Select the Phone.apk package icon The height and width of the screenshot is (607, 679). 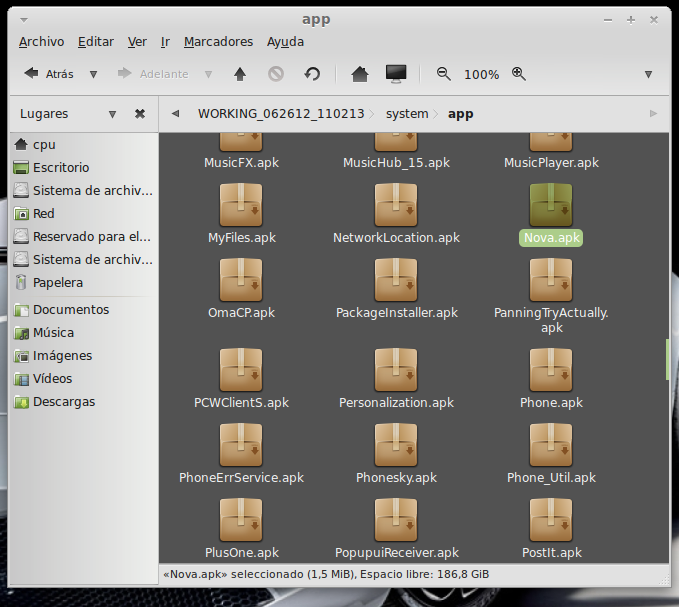click(x=551, y=370)
